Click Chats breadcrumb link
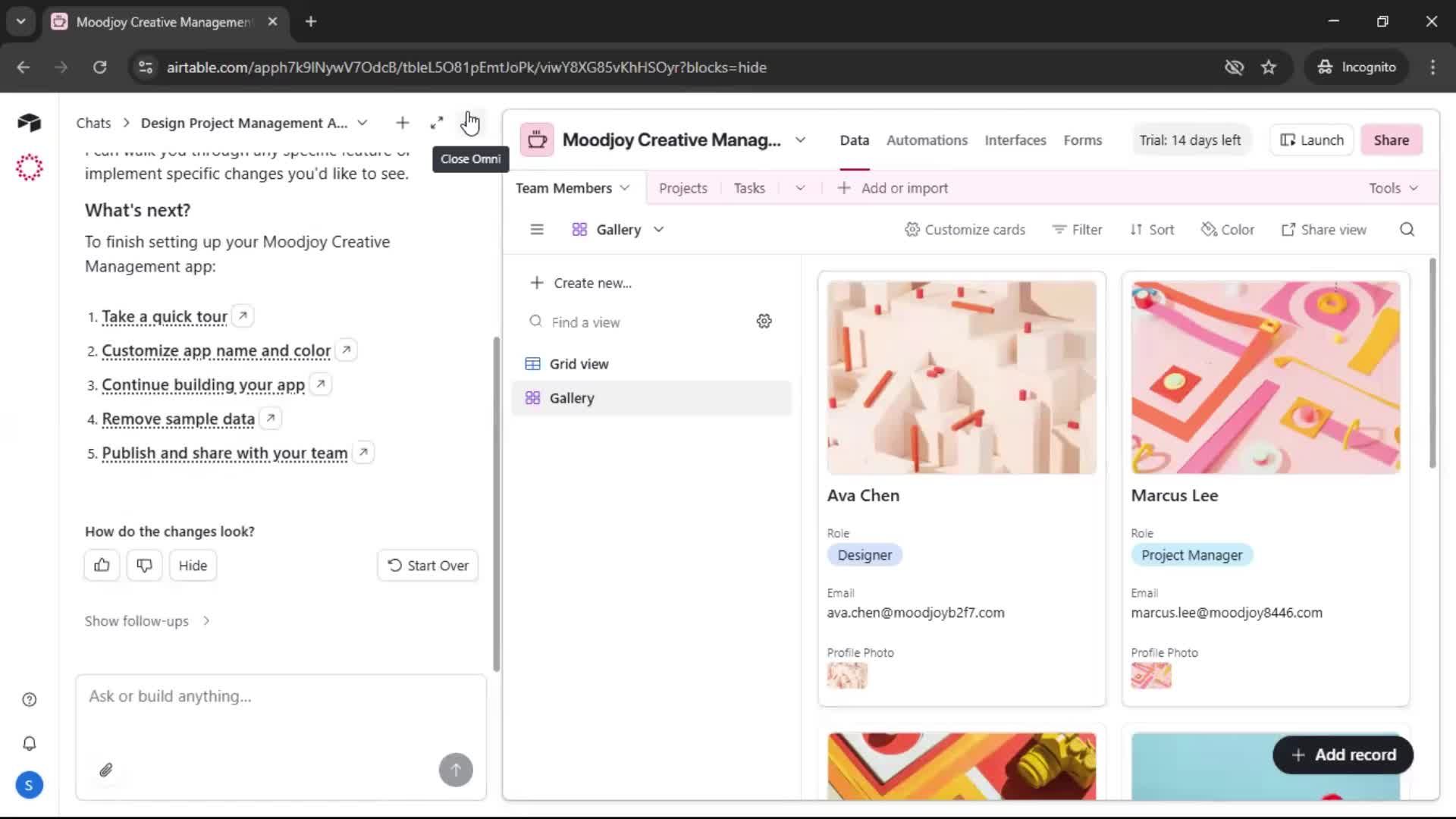 click(x=93, y=123)
